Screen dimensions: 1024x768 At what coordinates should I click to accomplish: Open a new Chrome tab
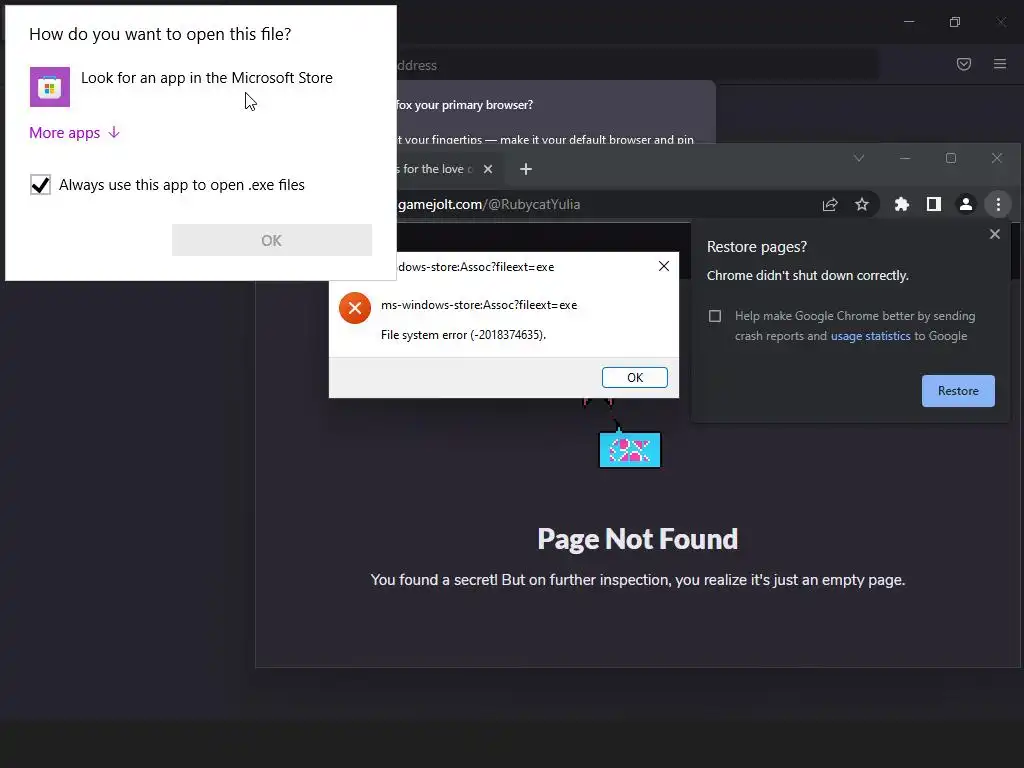tap(526, 169)
